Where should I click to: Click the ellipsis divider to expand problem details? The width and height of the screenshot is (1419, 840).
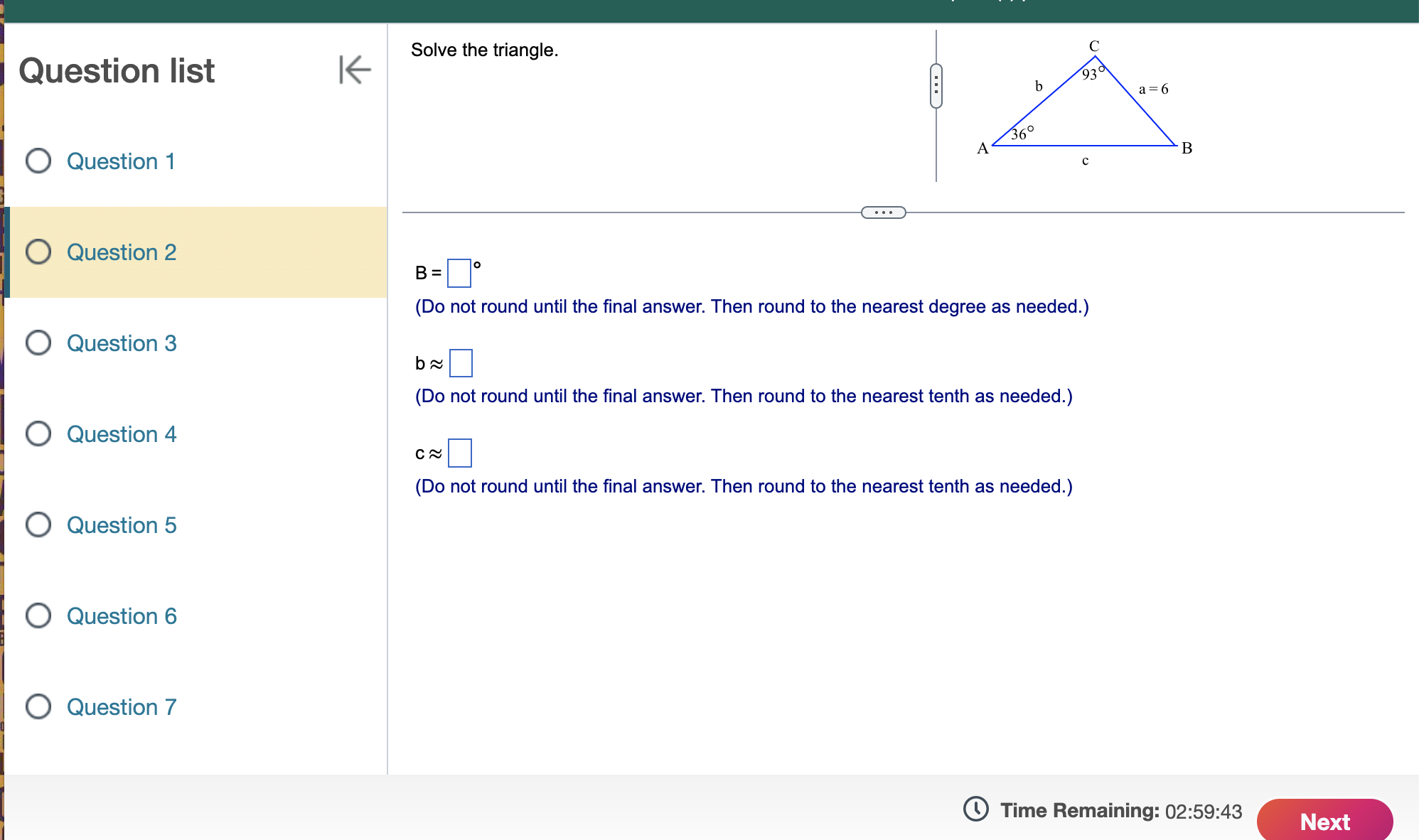click(x=884, y=211)
